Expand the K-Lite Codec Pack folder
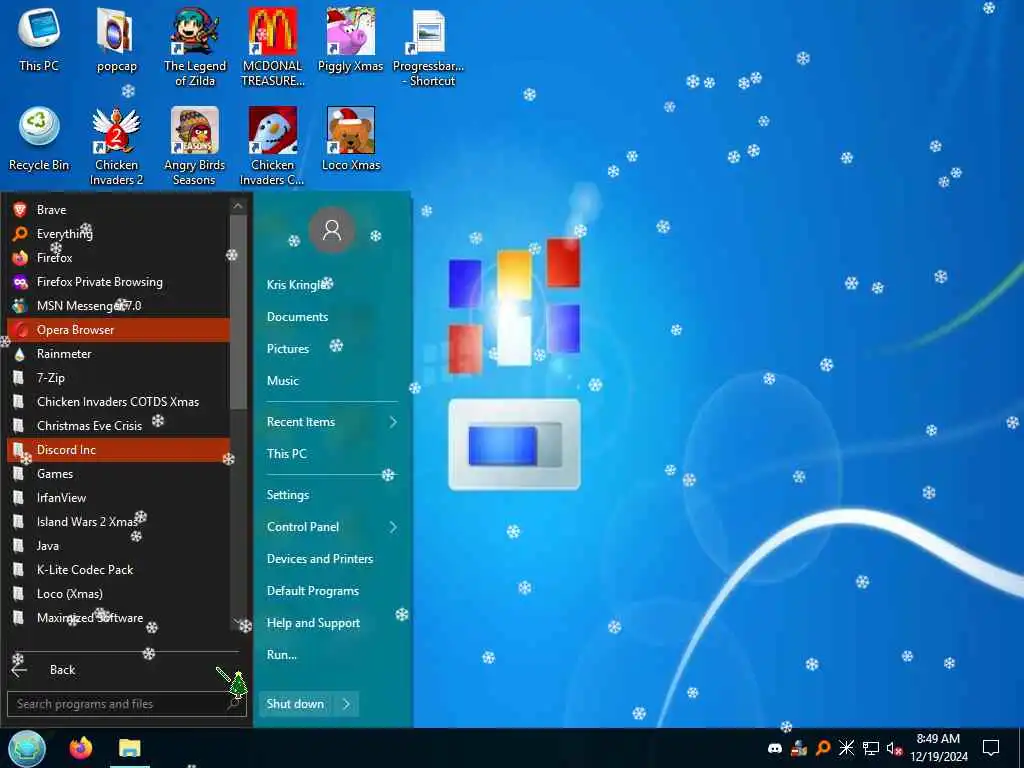Screen dimensions: 1024x768 (118, 569)
